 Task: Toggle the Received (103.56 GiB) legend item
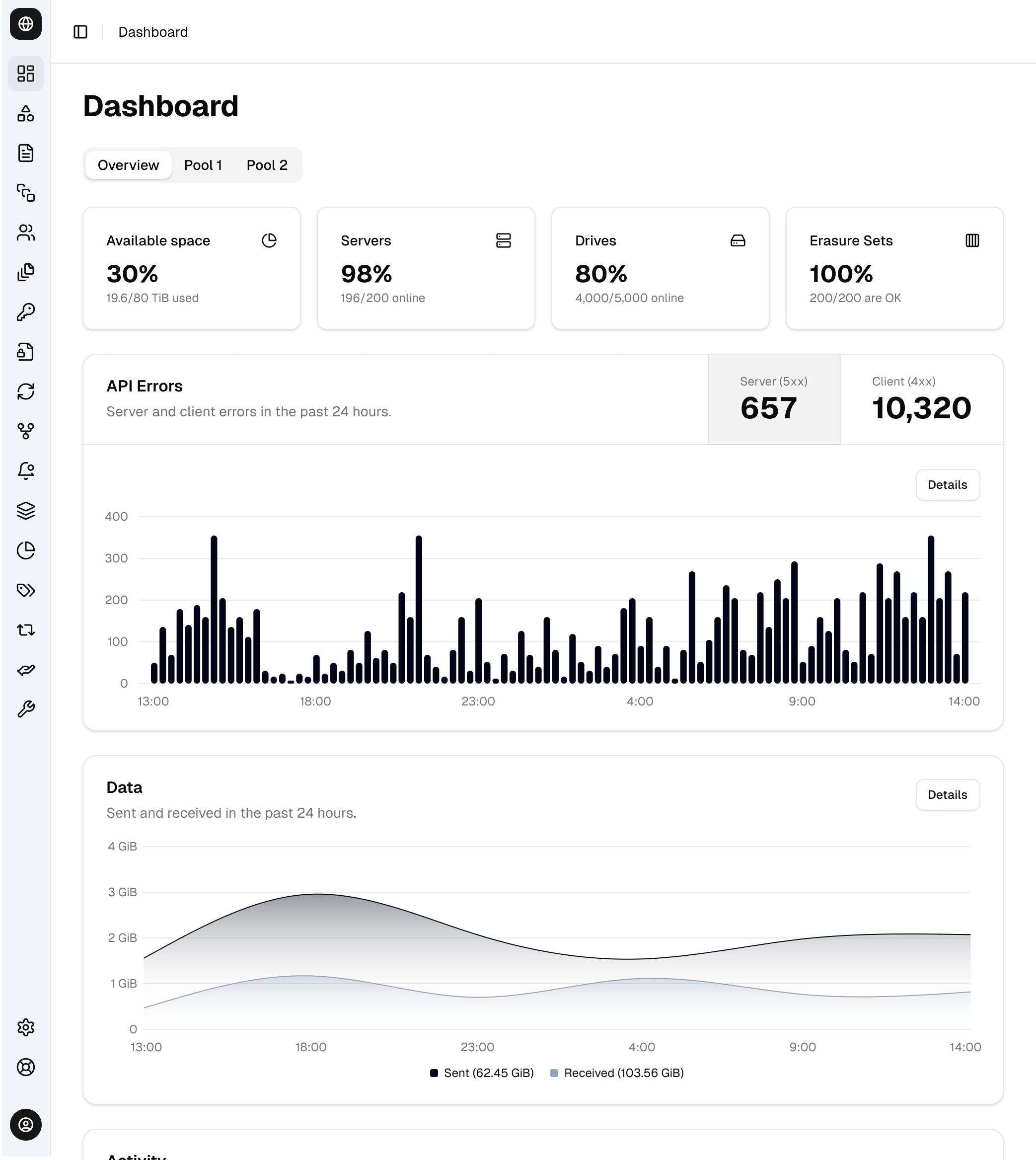[617, 1073]
